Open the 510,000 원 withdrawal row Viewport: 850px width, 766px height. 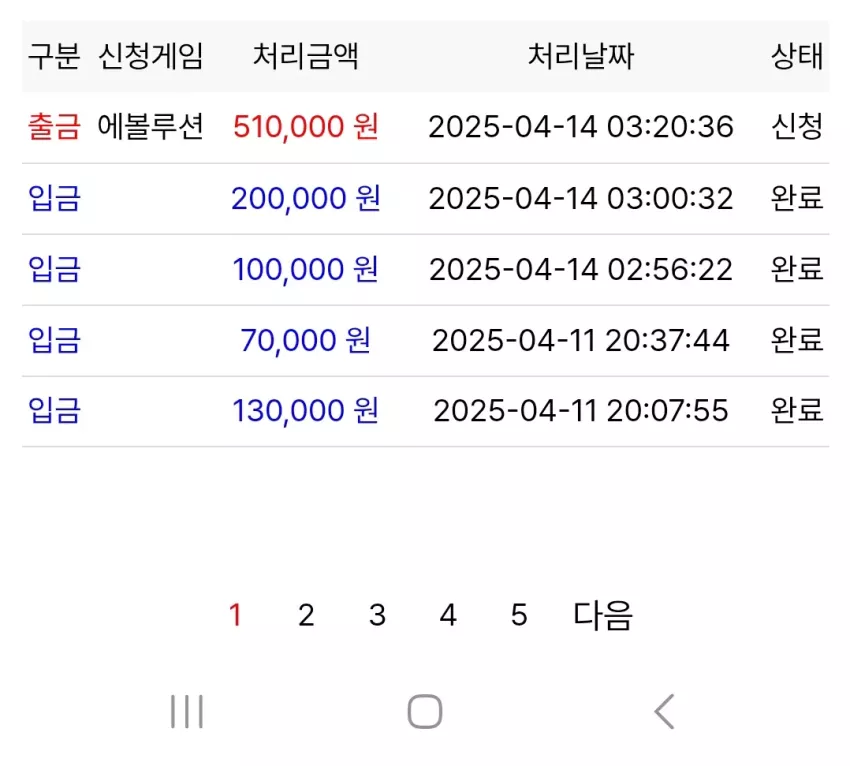pos(426,127)
